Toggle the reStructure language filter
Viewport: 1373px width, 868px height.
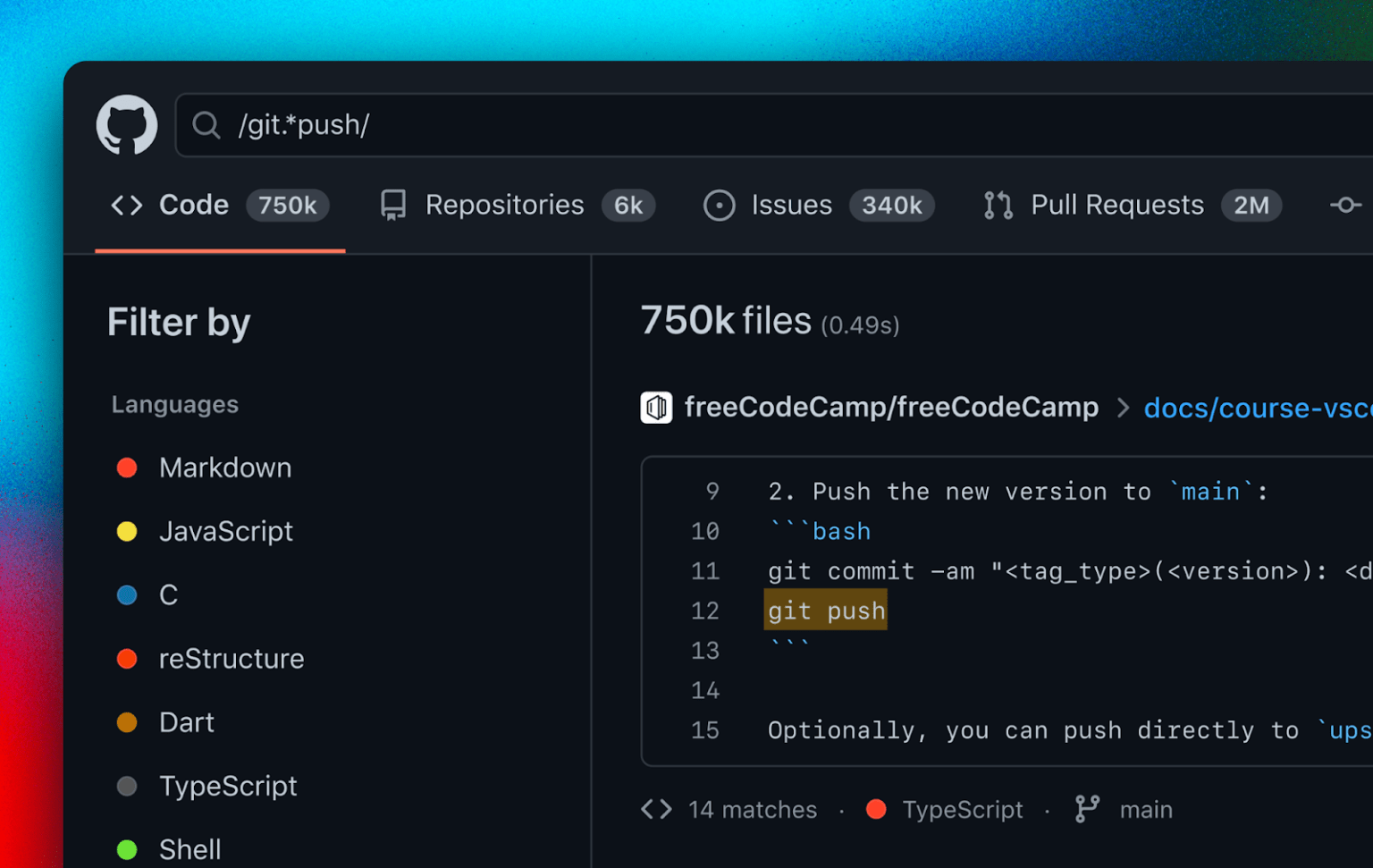pyautogui.click(x=232, y=659)
